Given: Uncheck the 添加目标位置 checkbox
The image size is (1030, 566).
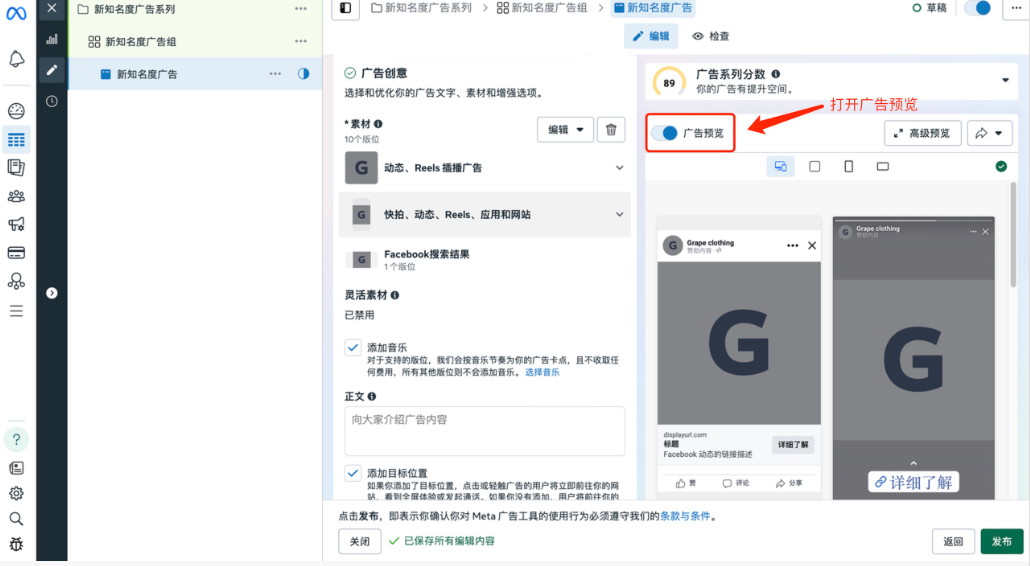Looking at the screenshot, I should pos(353,473).
